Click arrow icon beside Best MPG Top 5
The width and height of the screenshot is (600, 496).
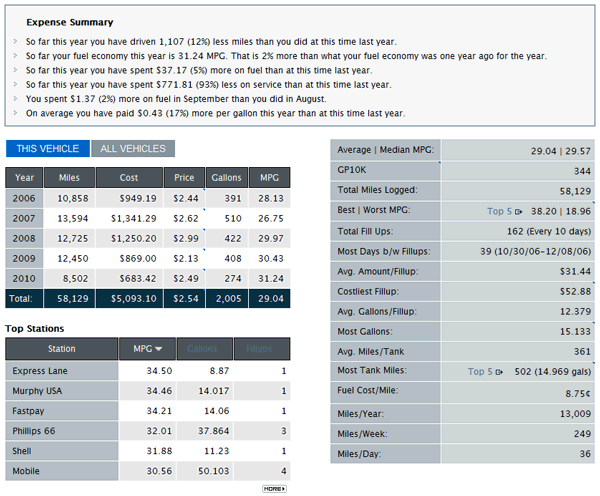point(520,212)
